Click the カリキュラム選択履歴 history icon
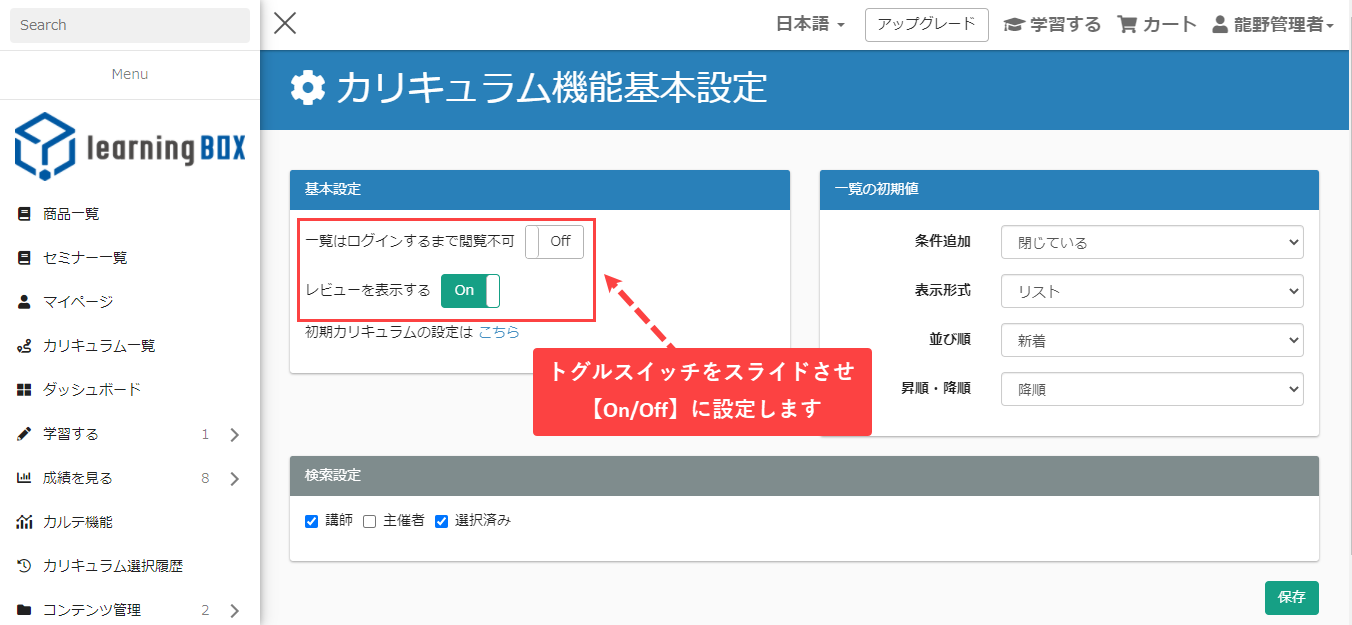This screenshot has width=1352, height=625. [x=25, y=565]
